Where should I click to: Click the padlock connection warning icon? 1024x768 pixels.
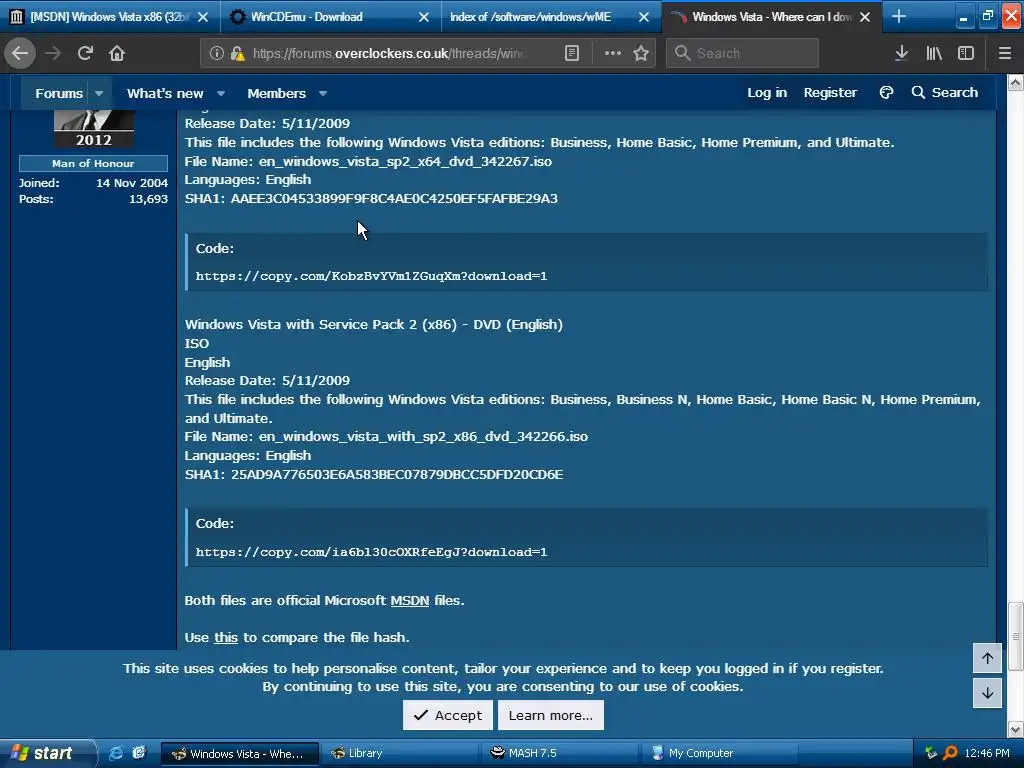pyautogui.click(x=237, y=53)
